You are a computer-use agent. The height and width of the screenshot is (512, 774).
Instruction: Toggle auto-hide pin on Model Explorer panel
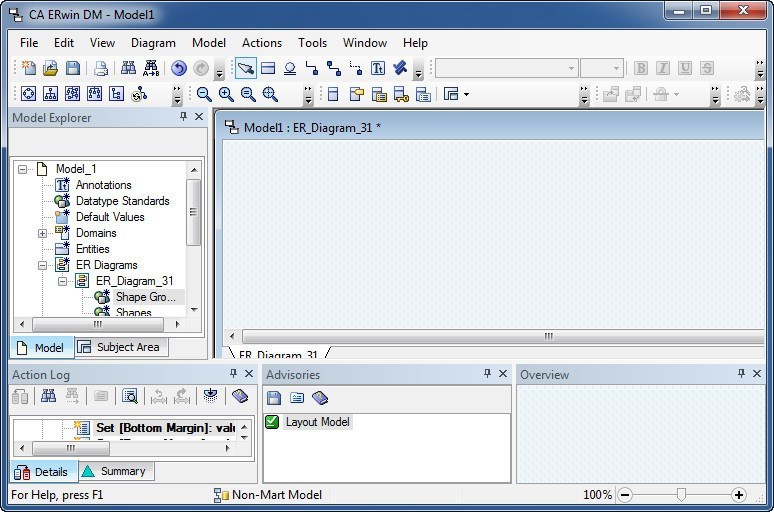tap(183, 117)
